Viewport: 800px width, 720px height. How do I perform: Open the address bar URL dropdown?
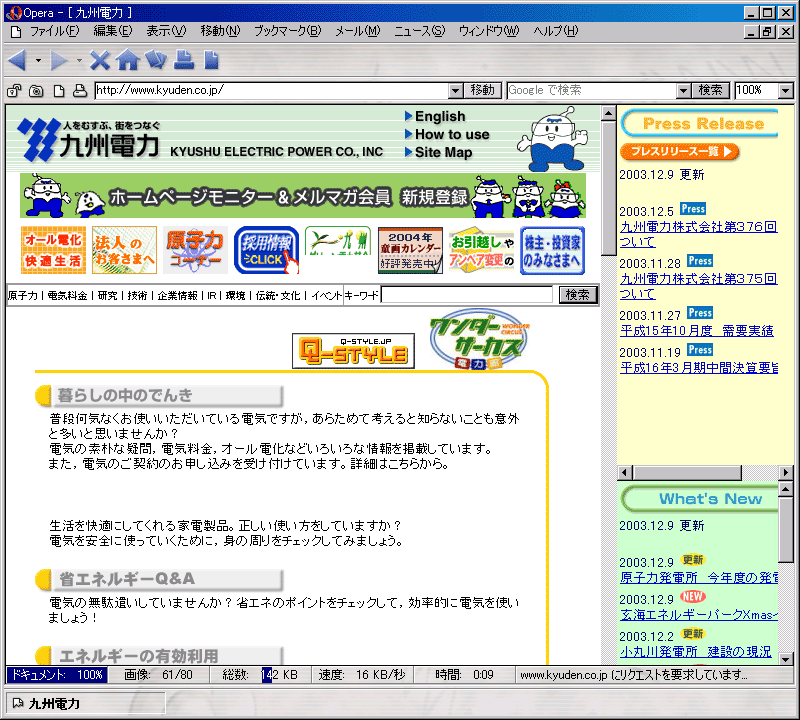tap(456, 91)
